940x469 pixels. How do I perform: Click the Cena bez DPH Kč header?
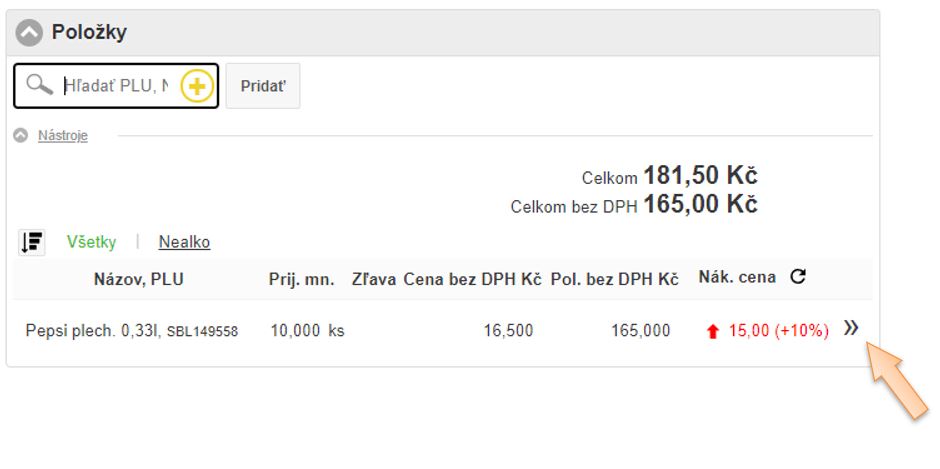click(x=472, y=279)
